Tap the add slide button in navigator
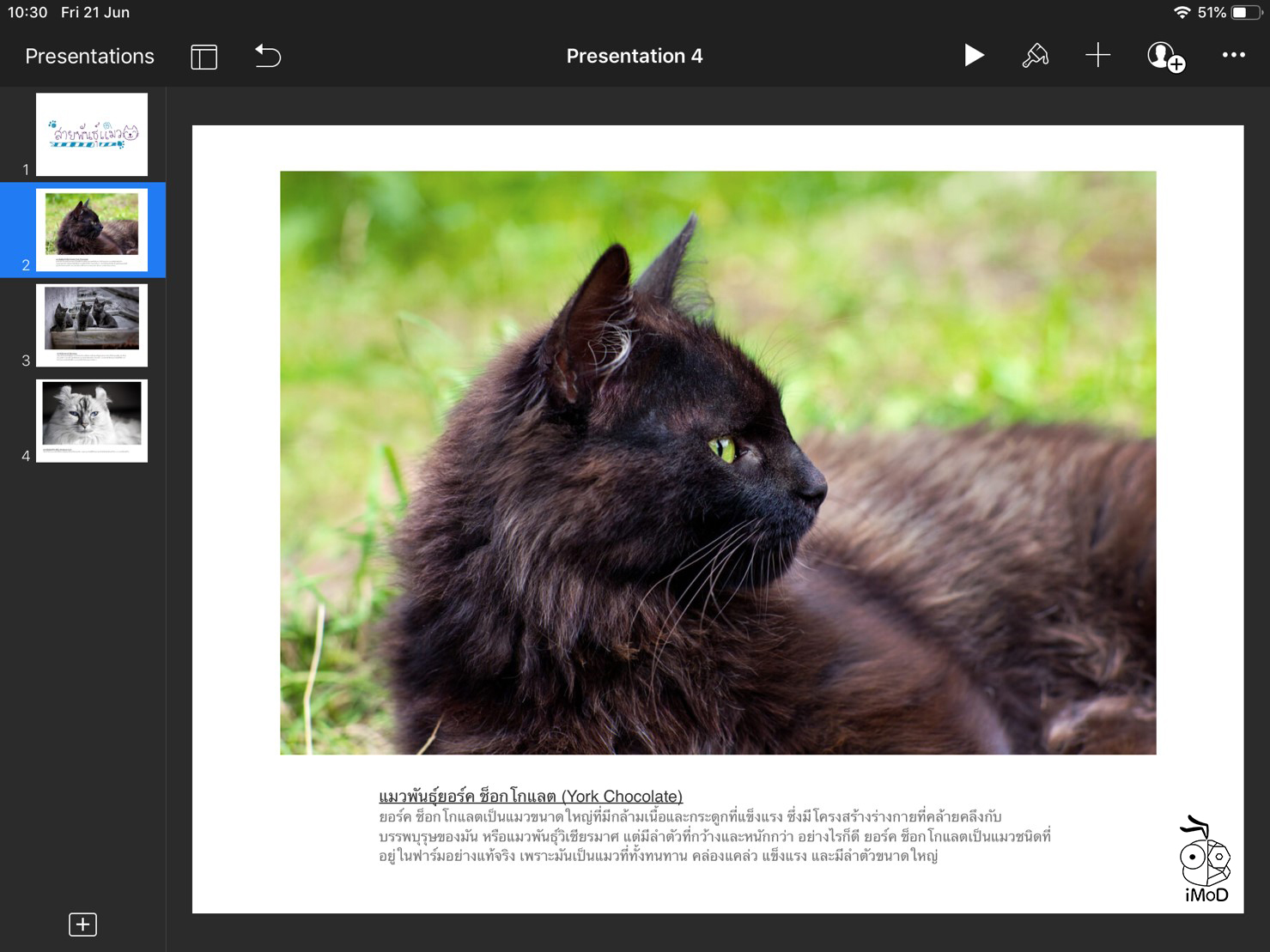 click(82, 925)
